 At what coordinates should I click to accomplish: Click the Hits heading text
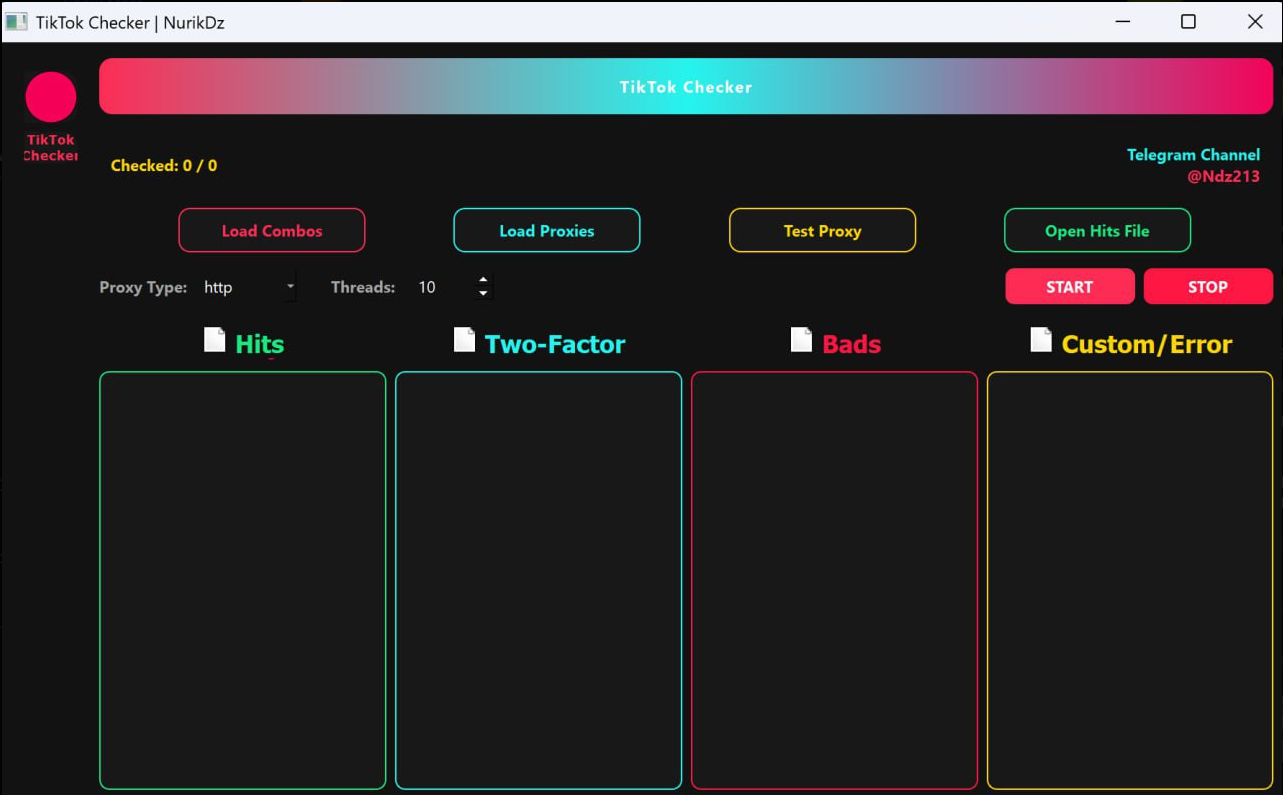260,344
